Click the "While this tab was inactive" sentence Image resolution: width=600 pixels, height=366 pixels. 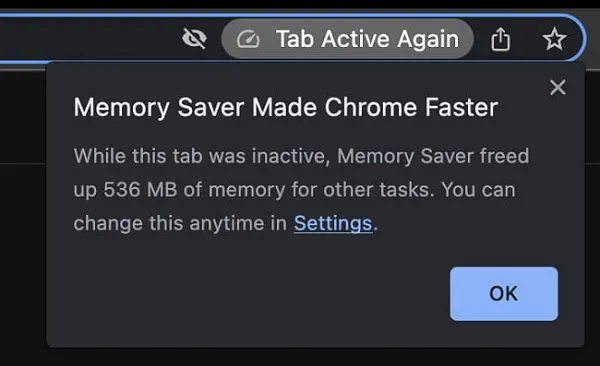point(201,156)
